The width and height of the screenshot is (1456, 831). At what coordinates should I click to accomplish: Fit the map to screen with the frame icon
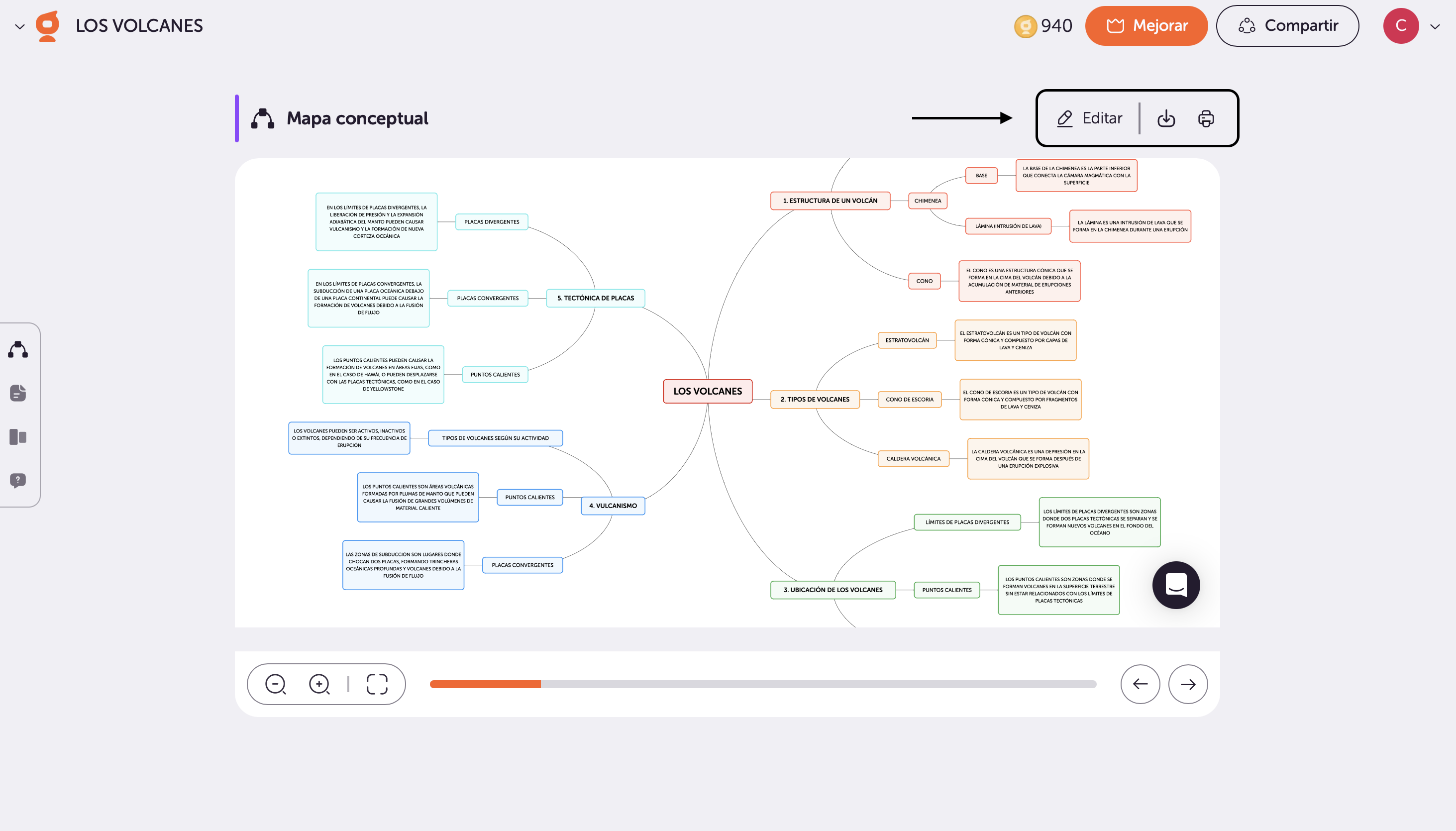(377, 684)
